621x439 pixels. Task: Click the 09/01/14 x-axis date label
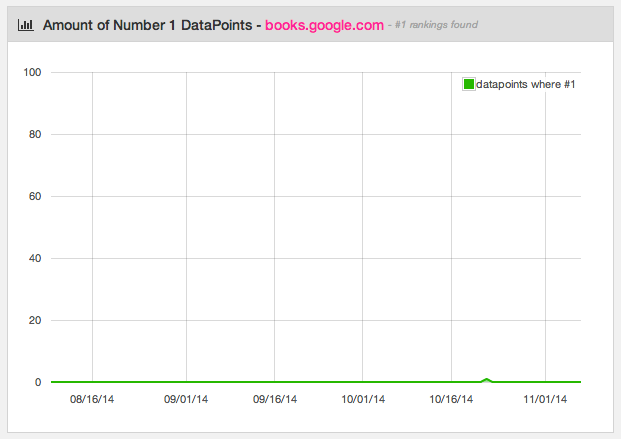pos(186,399)
